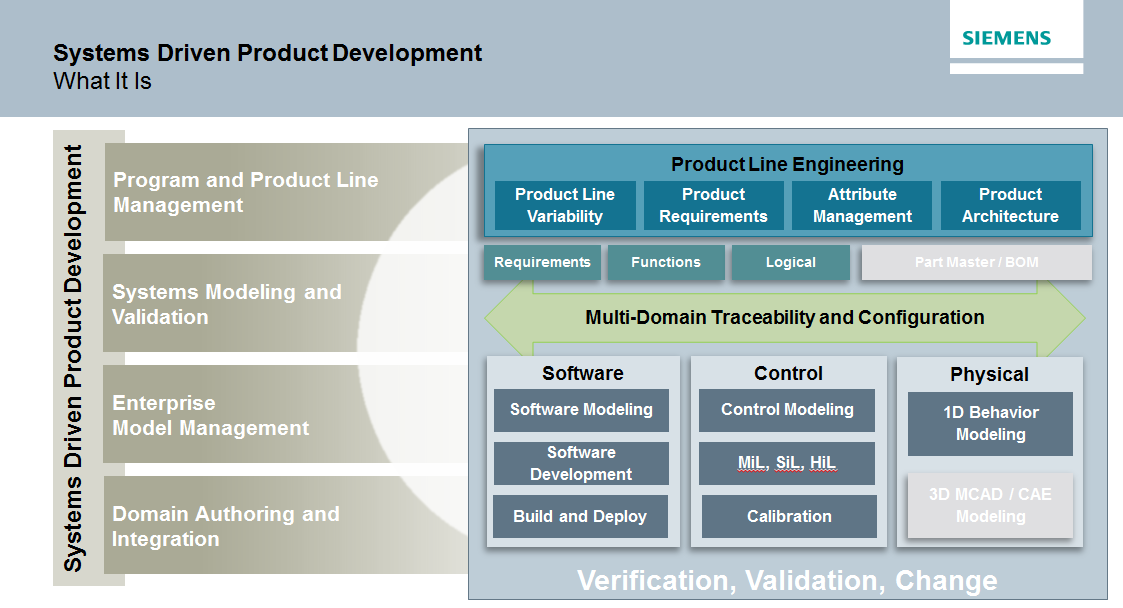
Task: Expand the Multi-Domain Traceability and Configuration arrow
Action: pos(784,317)
